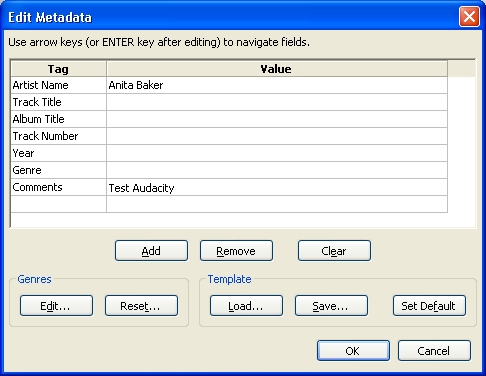
Task: Click the Remove button
Action: point(236,251)
